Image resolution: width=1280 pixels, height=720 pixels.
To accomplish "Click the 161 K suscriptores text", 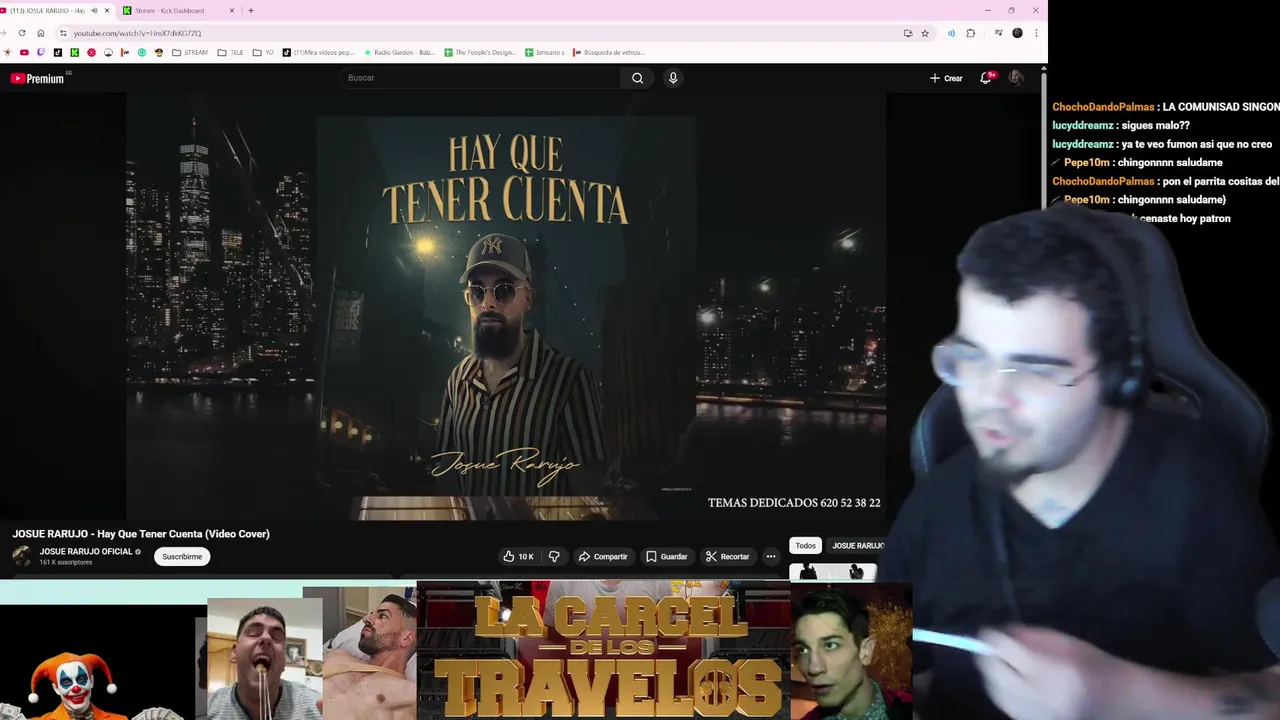I will [x=66, y=562].
